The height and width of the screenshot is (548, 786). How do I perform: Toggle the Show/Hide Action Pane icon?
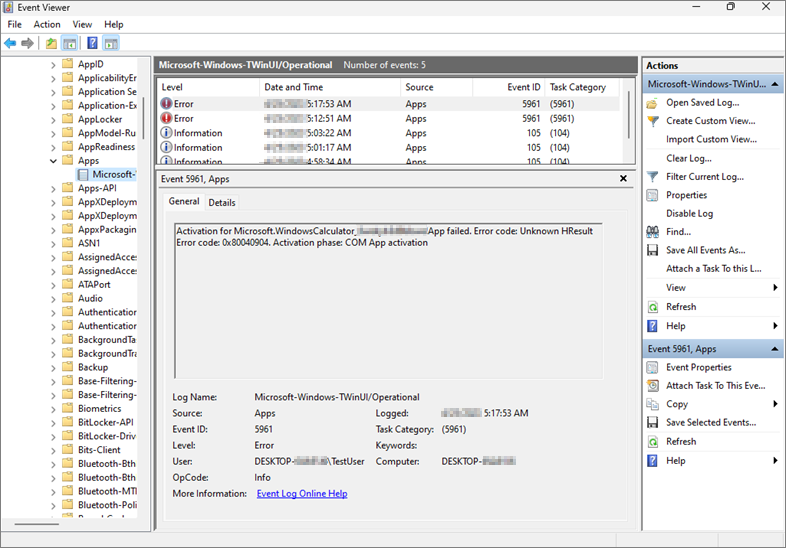coord(111,44)
